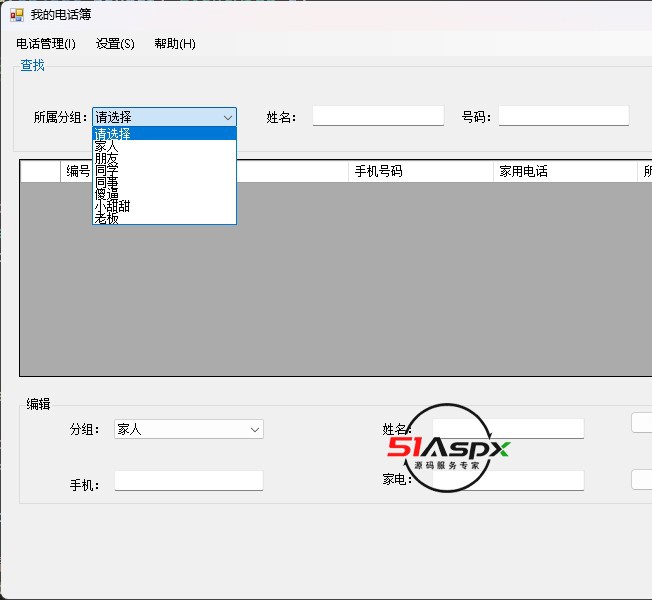Click the 我的电话簿 app icon in title bar
Viewport: 652px width, 600px height.
pos(17,15)
